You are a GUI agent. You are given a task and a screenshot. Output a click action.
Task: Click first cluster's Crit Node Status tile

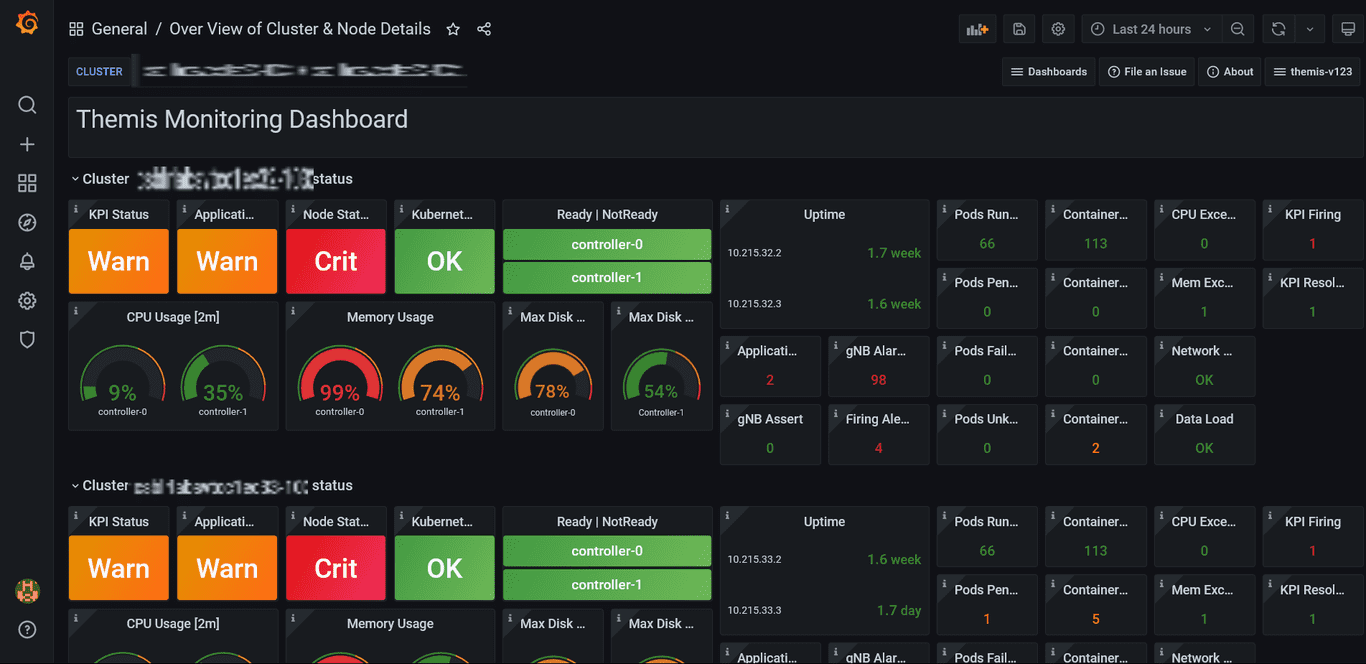click(335, 262)
